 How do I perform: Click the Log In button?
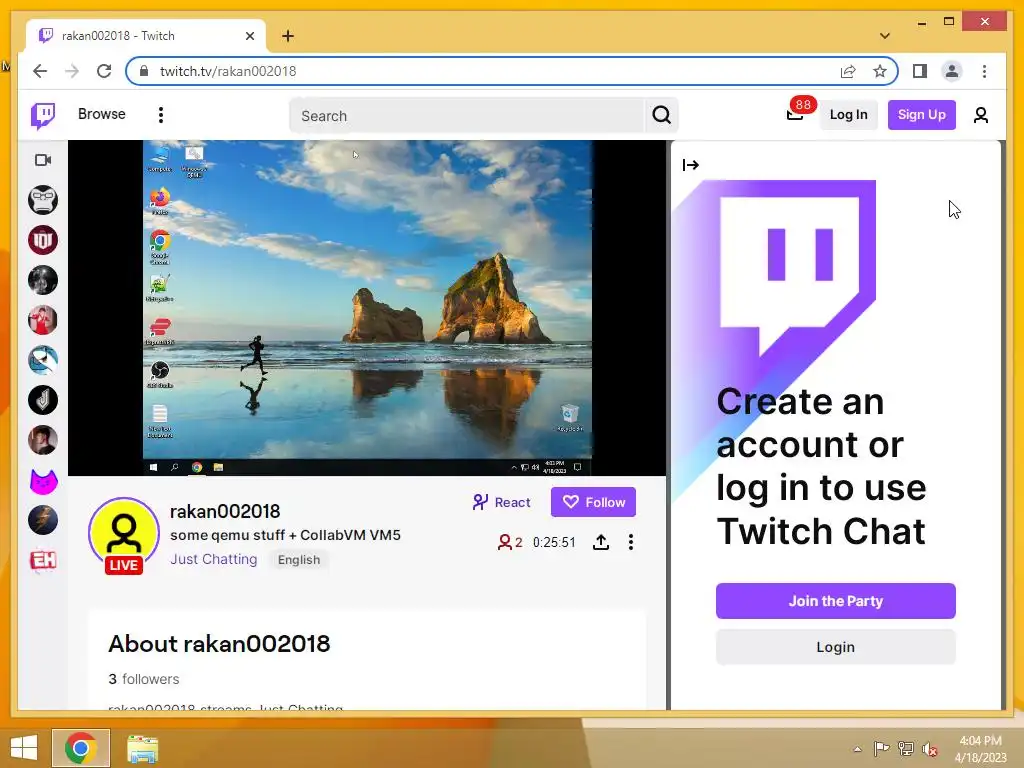coord(848,115)
